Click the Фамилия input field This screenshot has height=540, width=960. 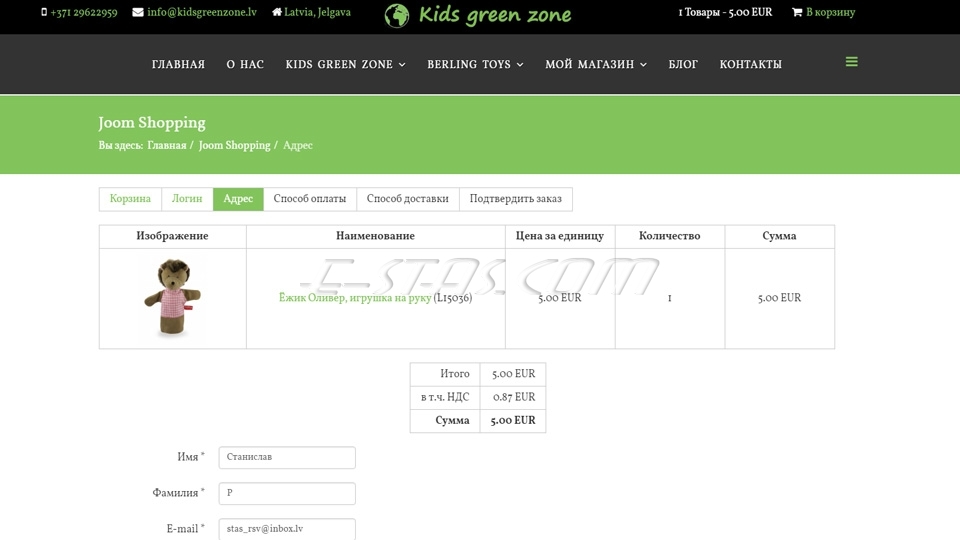point(287,493)
